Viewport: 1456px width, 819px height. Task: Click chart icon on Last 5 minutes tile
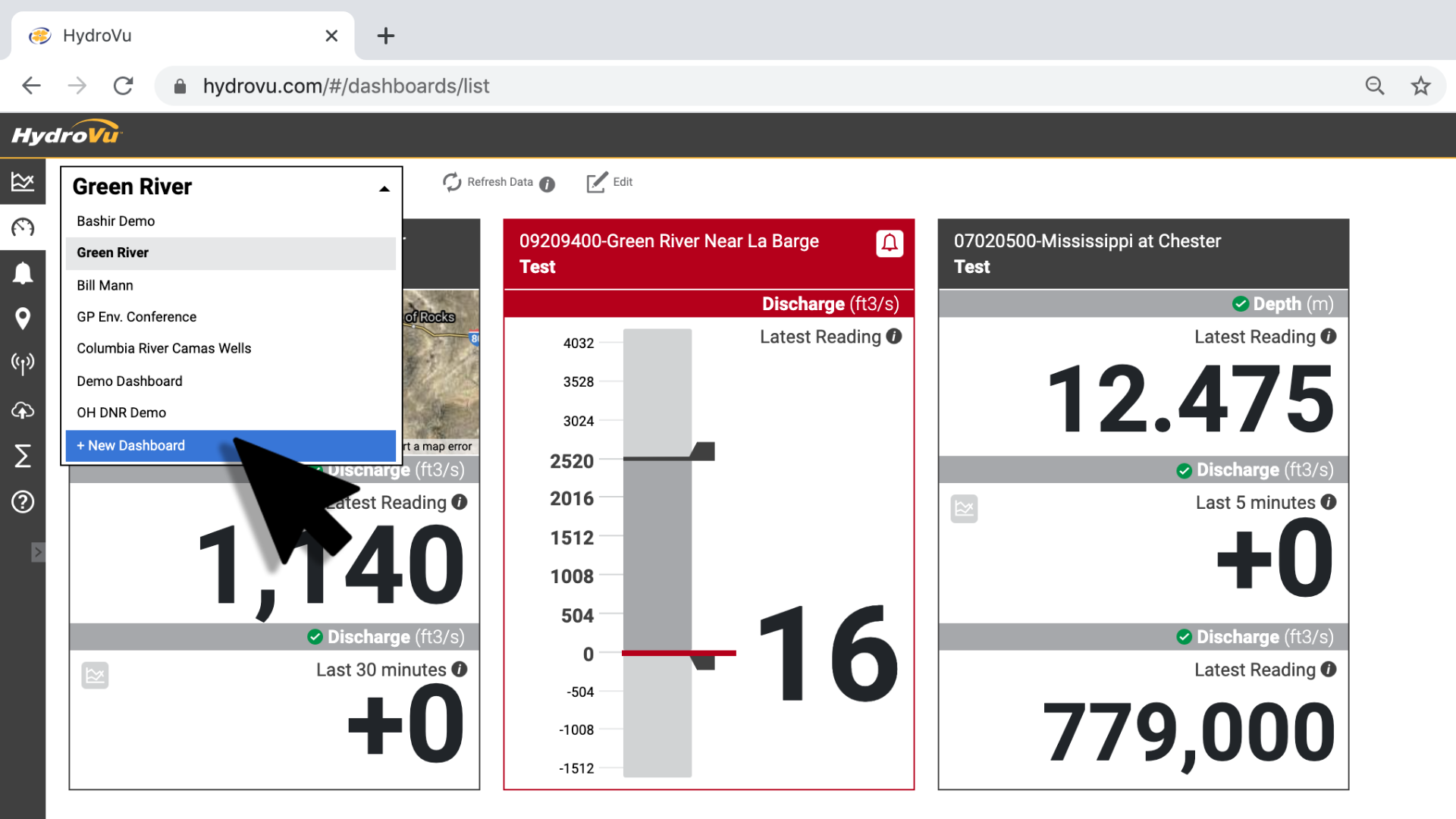tap(964, 508)
